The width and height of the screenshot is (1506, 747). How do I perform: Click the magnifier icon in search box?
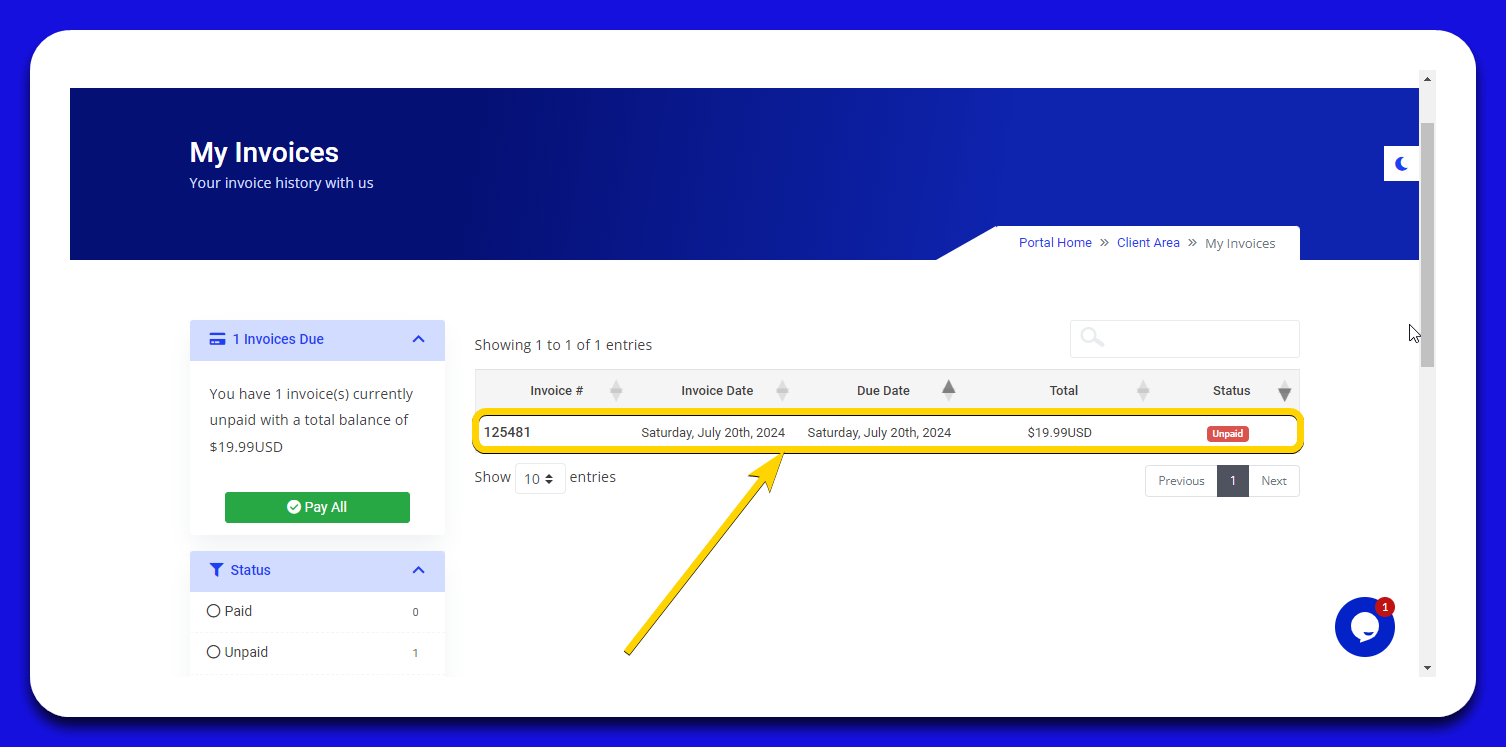coord(1092,338)
